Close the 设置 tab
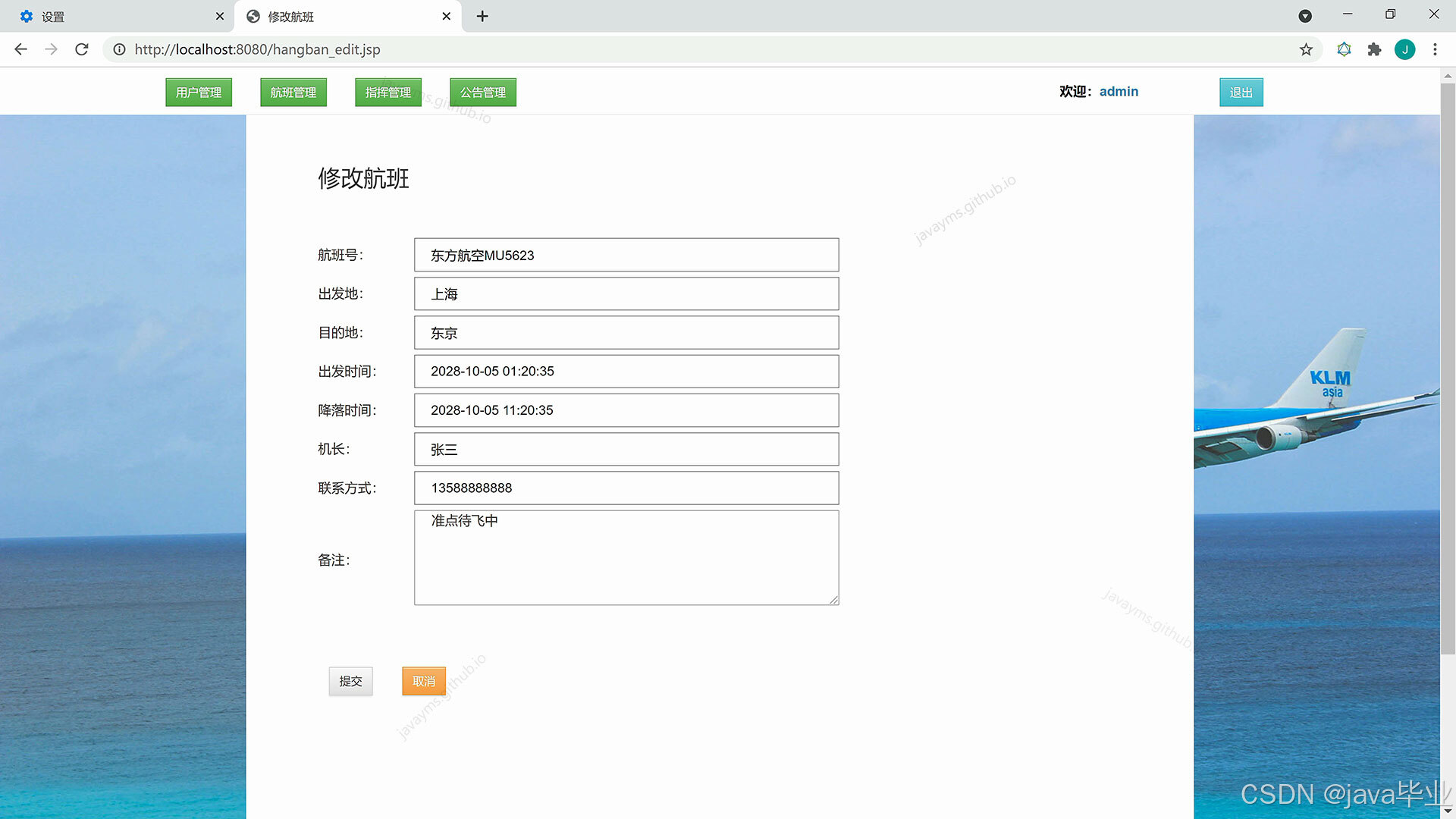This screenshot has width=1456, height=819. 220,16
